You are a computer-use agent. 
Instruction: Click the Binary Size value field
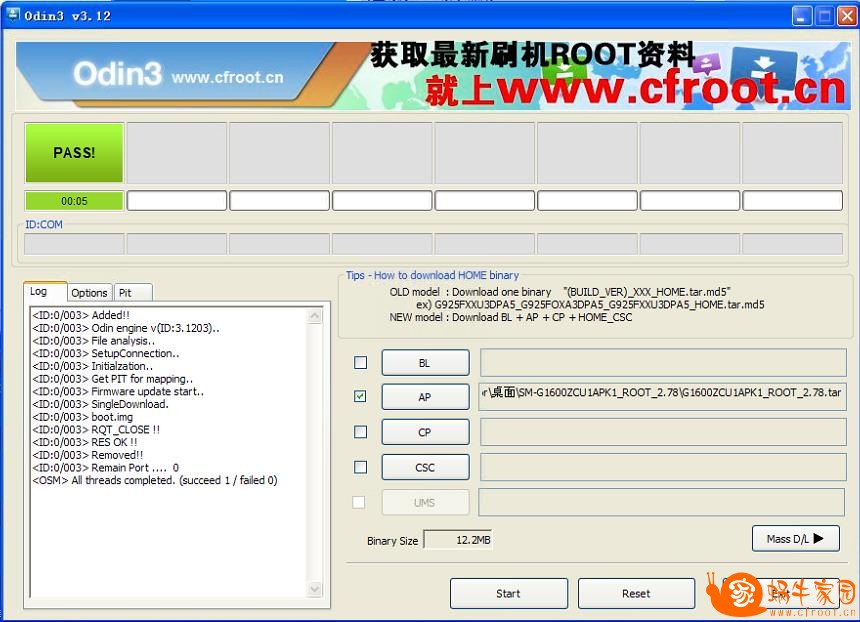459,540
